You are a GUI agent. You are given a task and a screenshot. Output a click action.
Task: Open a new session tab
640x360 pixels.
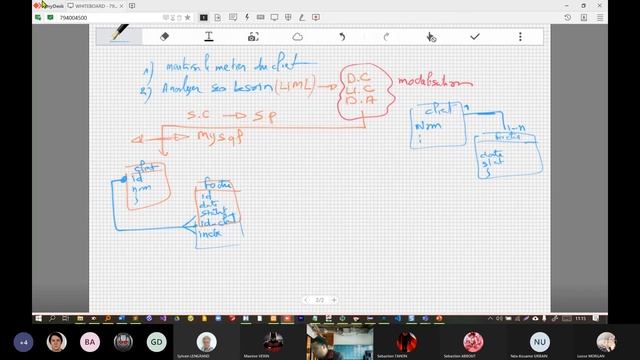click(x=132, y=6)
